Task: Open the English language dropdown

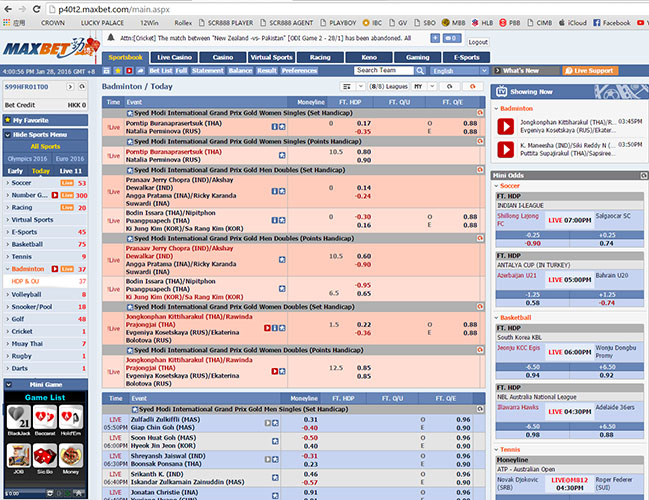Action: (x=459, y=71)
